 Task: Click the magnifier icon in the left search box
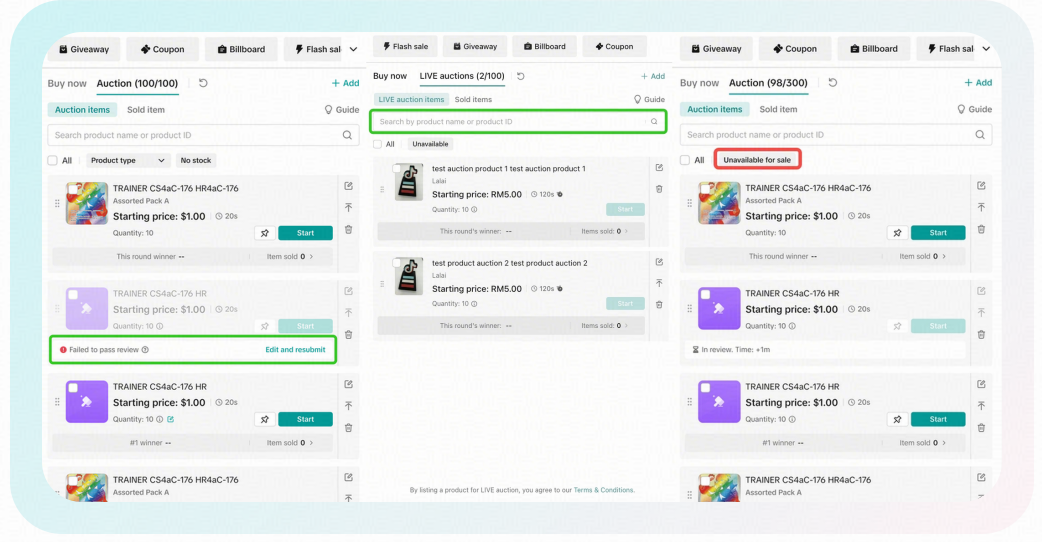[347, 135]
